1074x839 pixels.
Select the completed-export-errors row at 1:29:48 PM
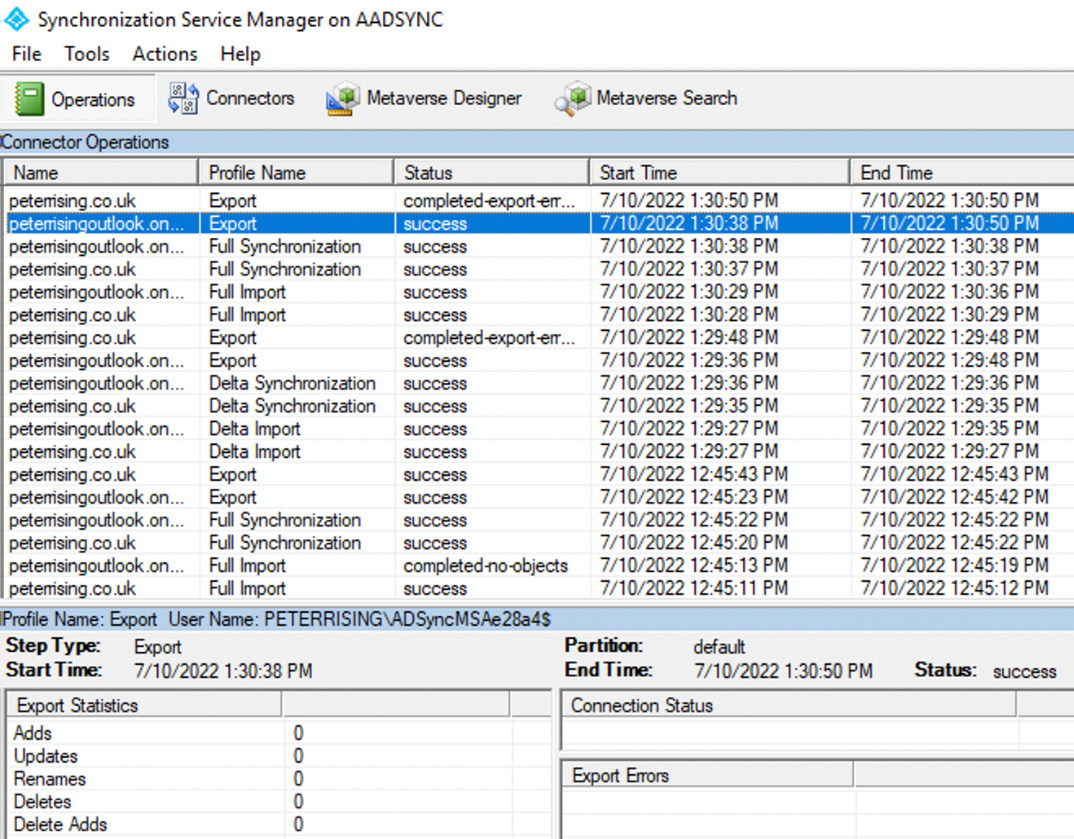[x=539, y=338]
